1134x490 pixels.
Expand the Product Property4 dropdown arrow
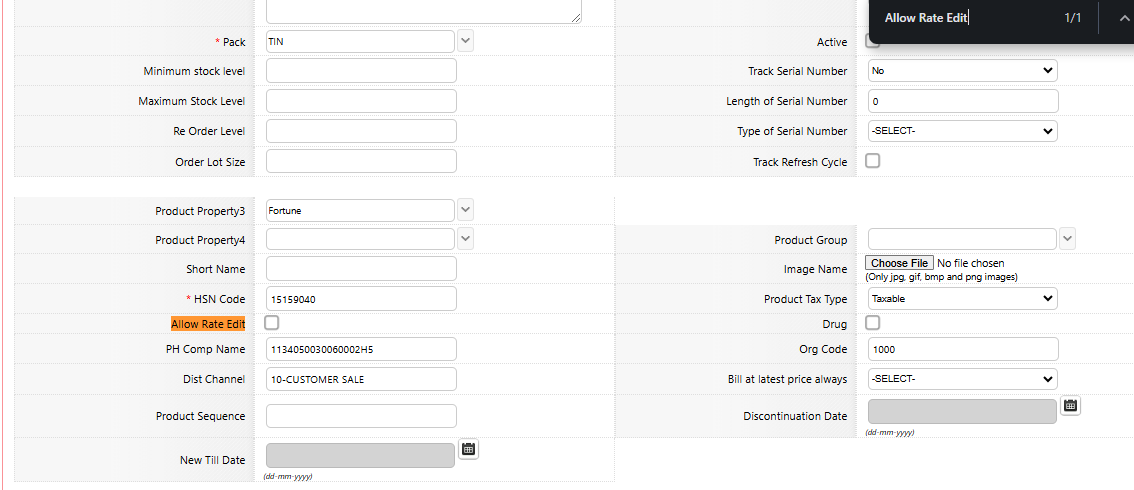(466, 238)
